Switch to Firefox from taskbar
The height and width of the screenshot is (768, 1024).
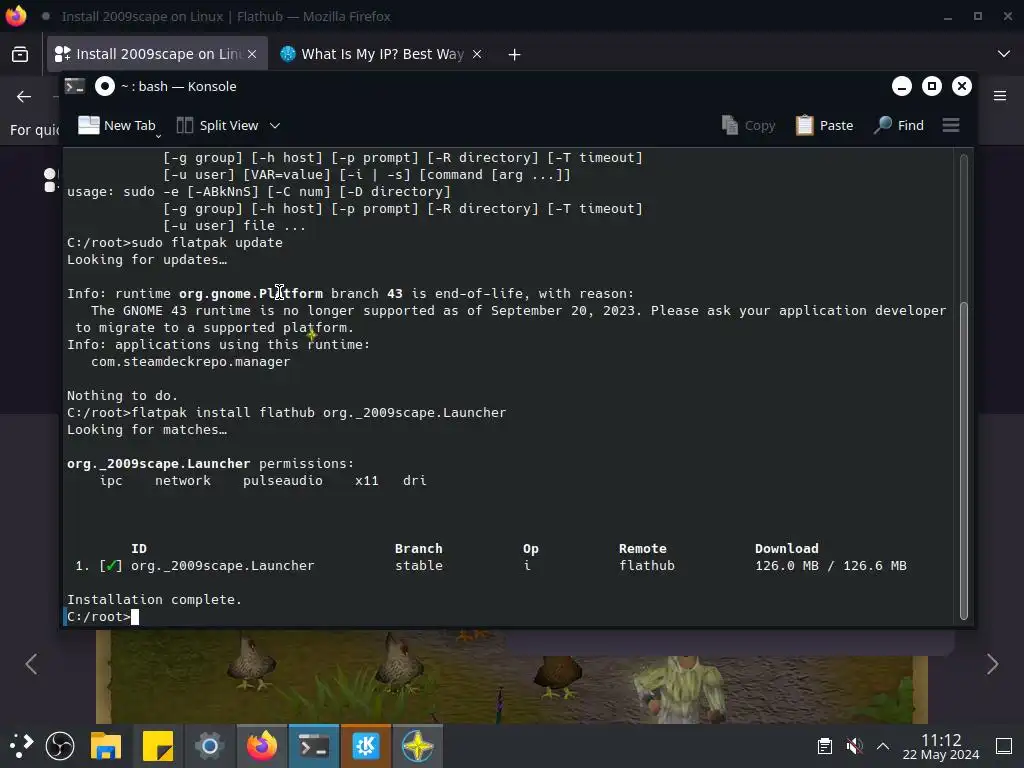[x=261, y=745]
